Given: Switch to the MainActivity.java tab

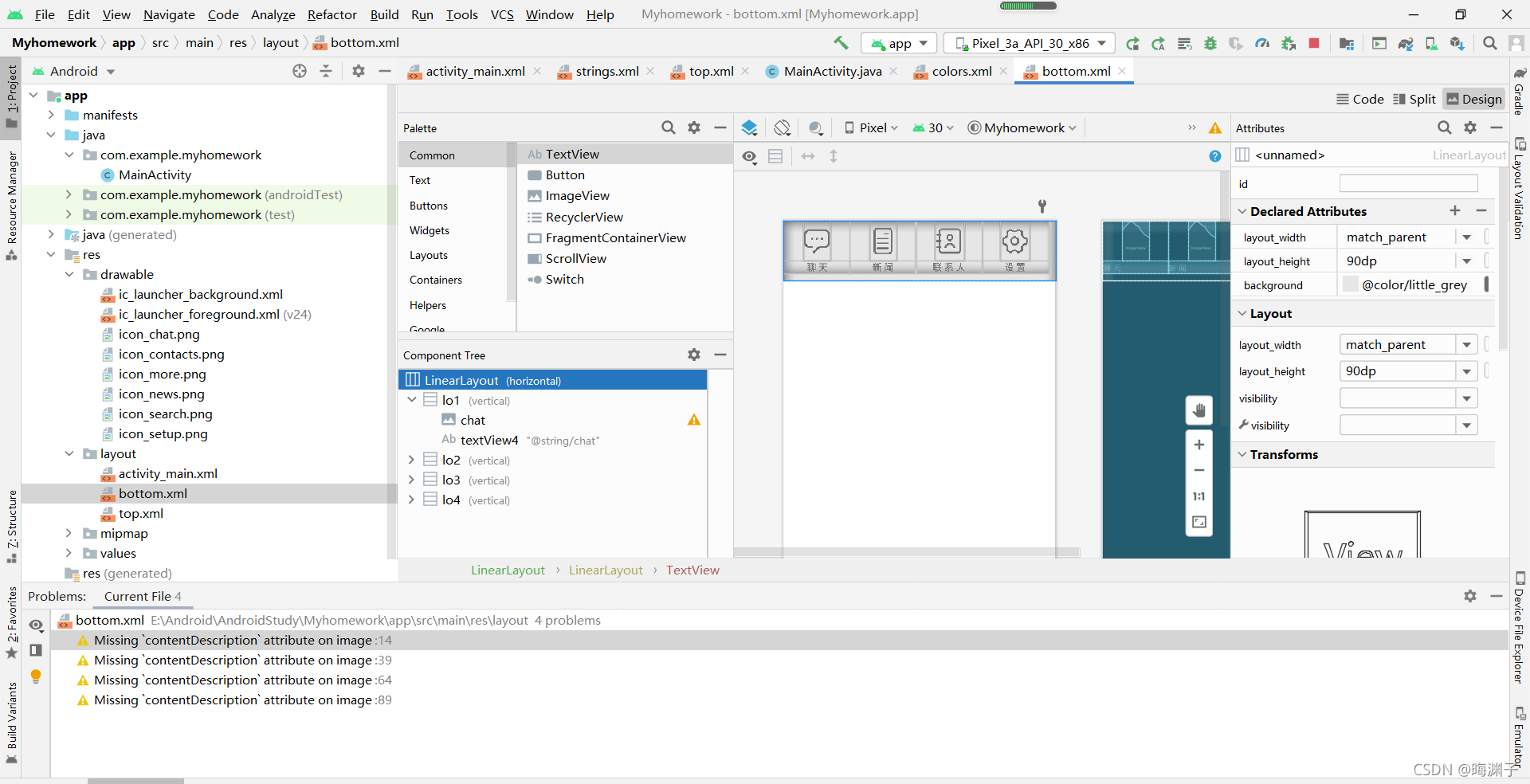Looking at the screenshot, I should 832,71.
